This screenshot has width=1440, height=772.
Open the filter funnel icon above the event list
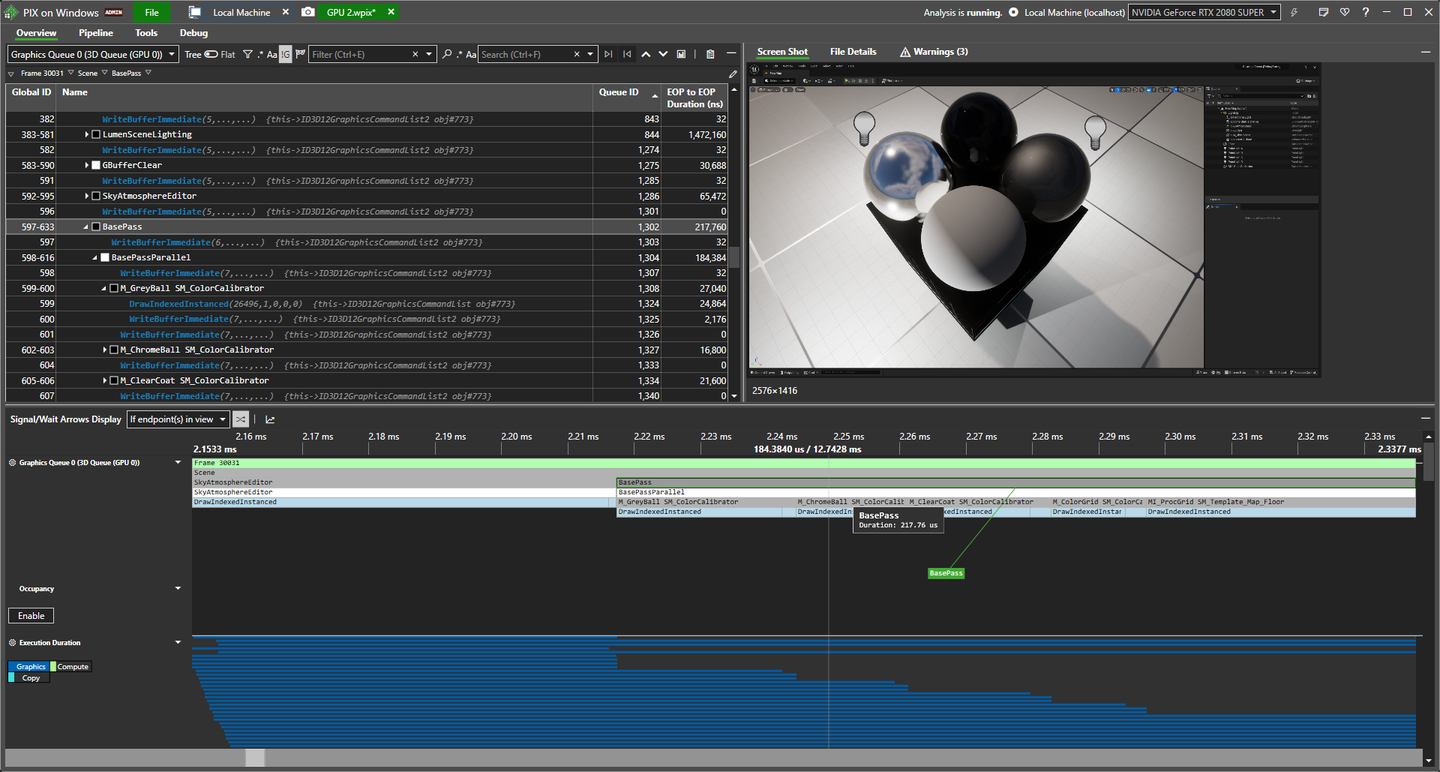point(247,53)
